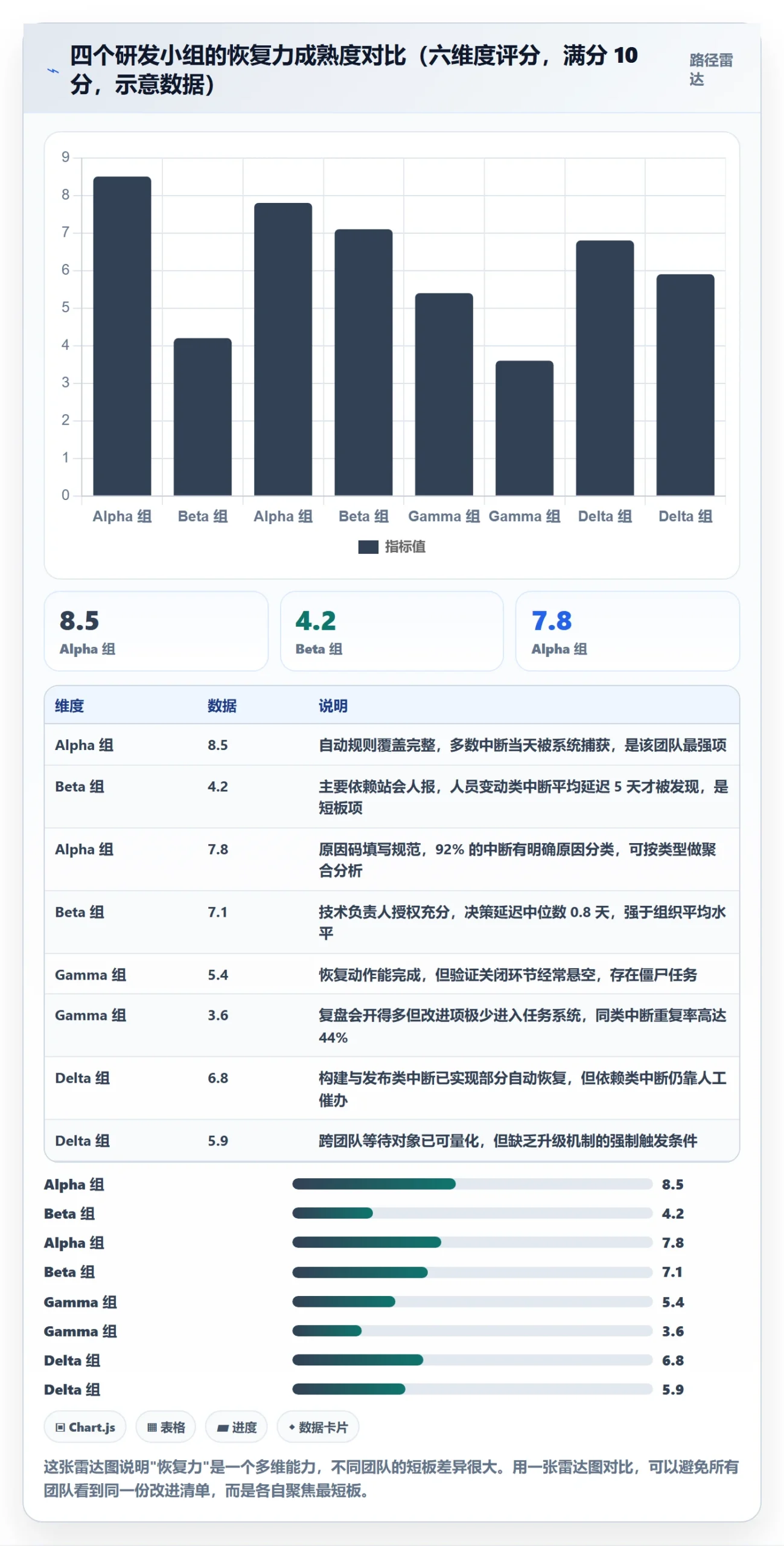Click the Gamma 组 progress bar showing 5.4
This screenshot has width=784, height=1546.
(x=473, y=1301)
